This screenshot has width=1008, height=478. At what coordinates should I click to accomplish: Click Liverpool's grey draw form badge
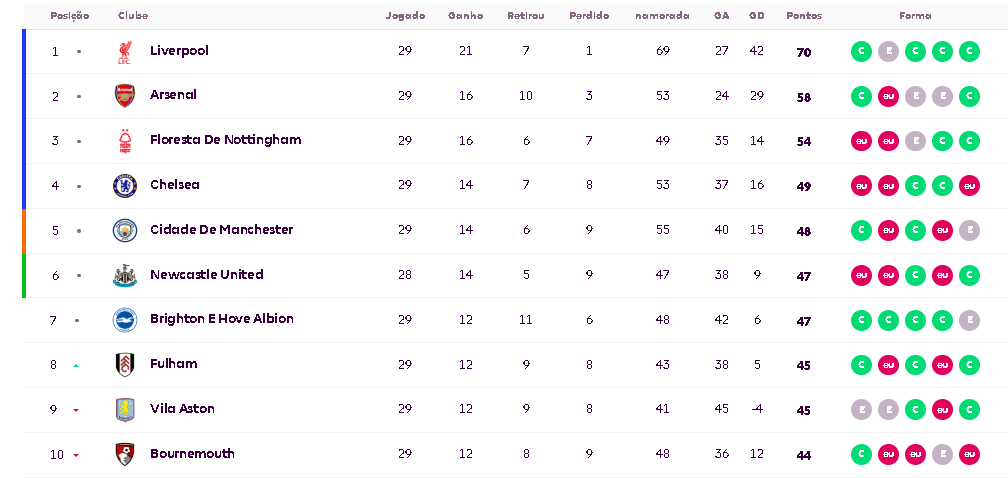888,52
